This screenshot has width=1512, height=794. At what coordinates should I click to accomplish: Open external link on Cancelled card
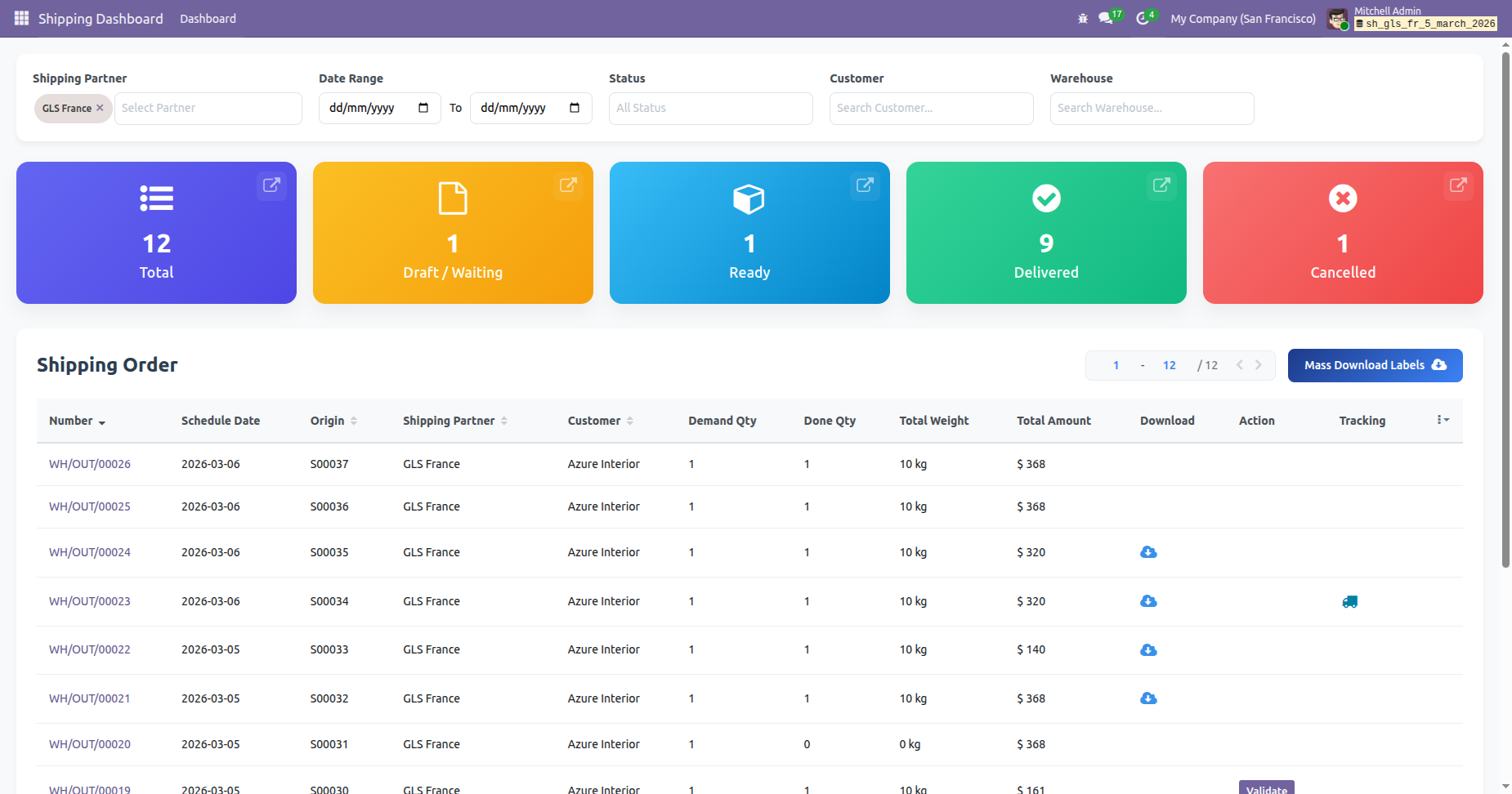coord(1458,185)
